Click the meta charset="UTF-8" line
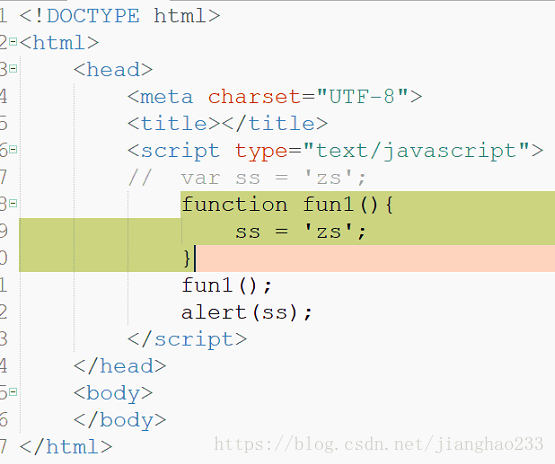The height and width of the screenshot is (464, 555). [275, 97]
